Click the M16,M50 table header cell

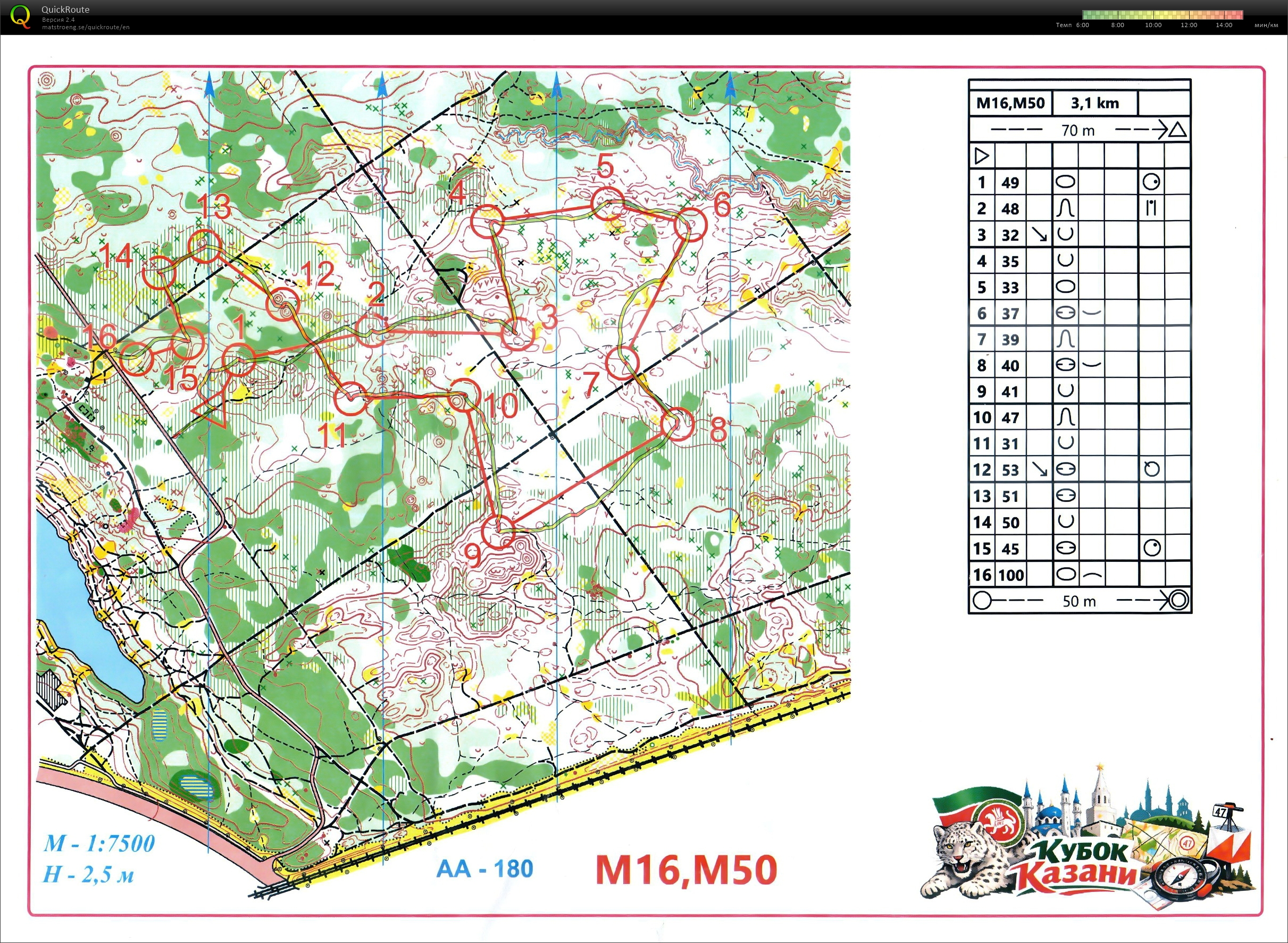(1010, 103)
